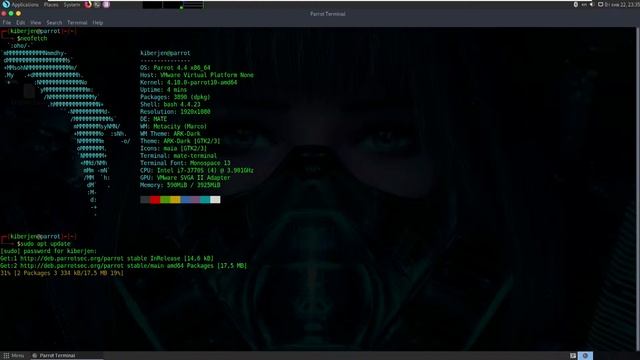The width and height of the screenshot is (640, 360).
Task: Open the terminal View menu
Action: [36, 23]
